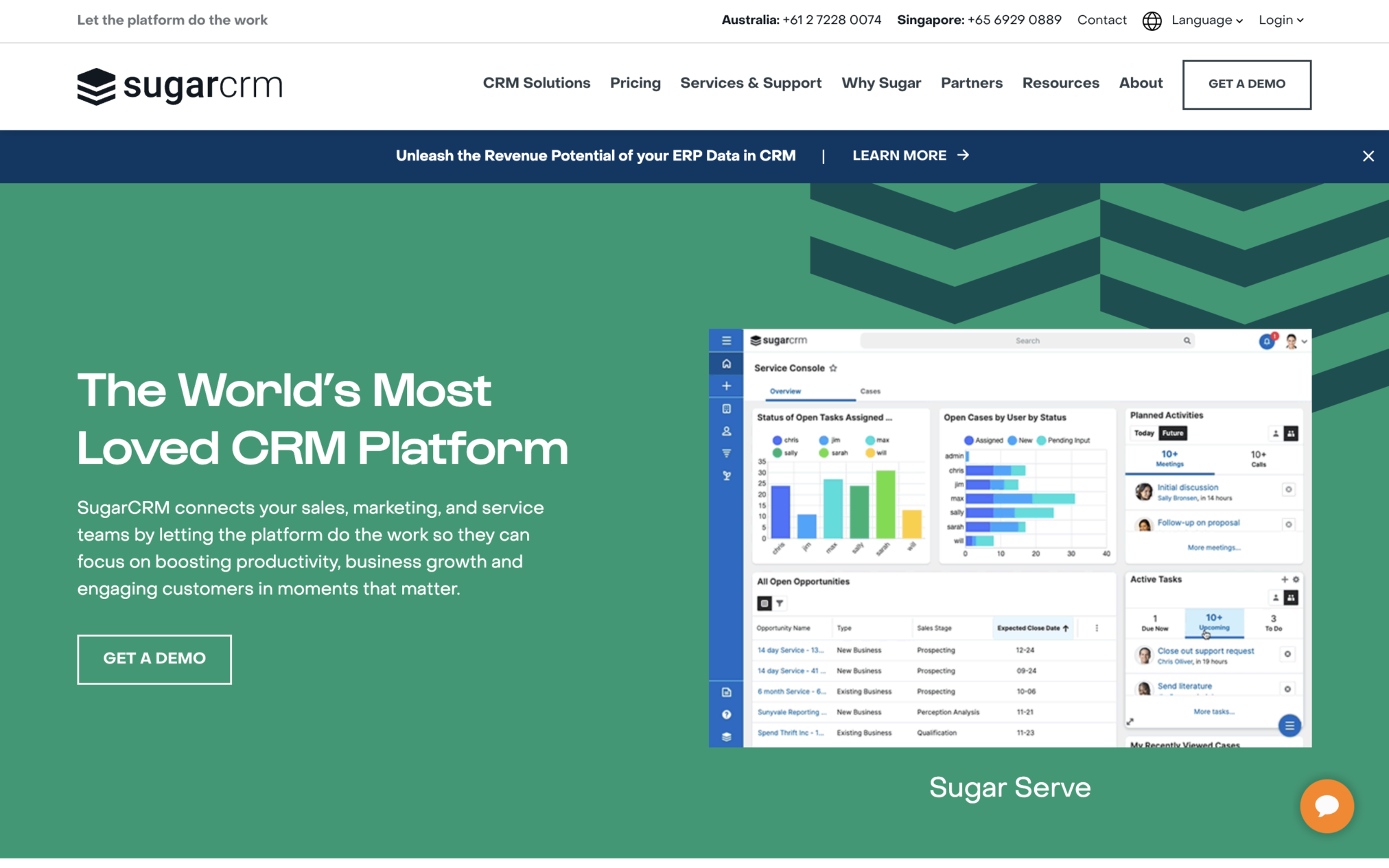The width and height of the screenshot is (1389, 868).
Task: Open CRM Solutions menu
Action: [536, 83]
